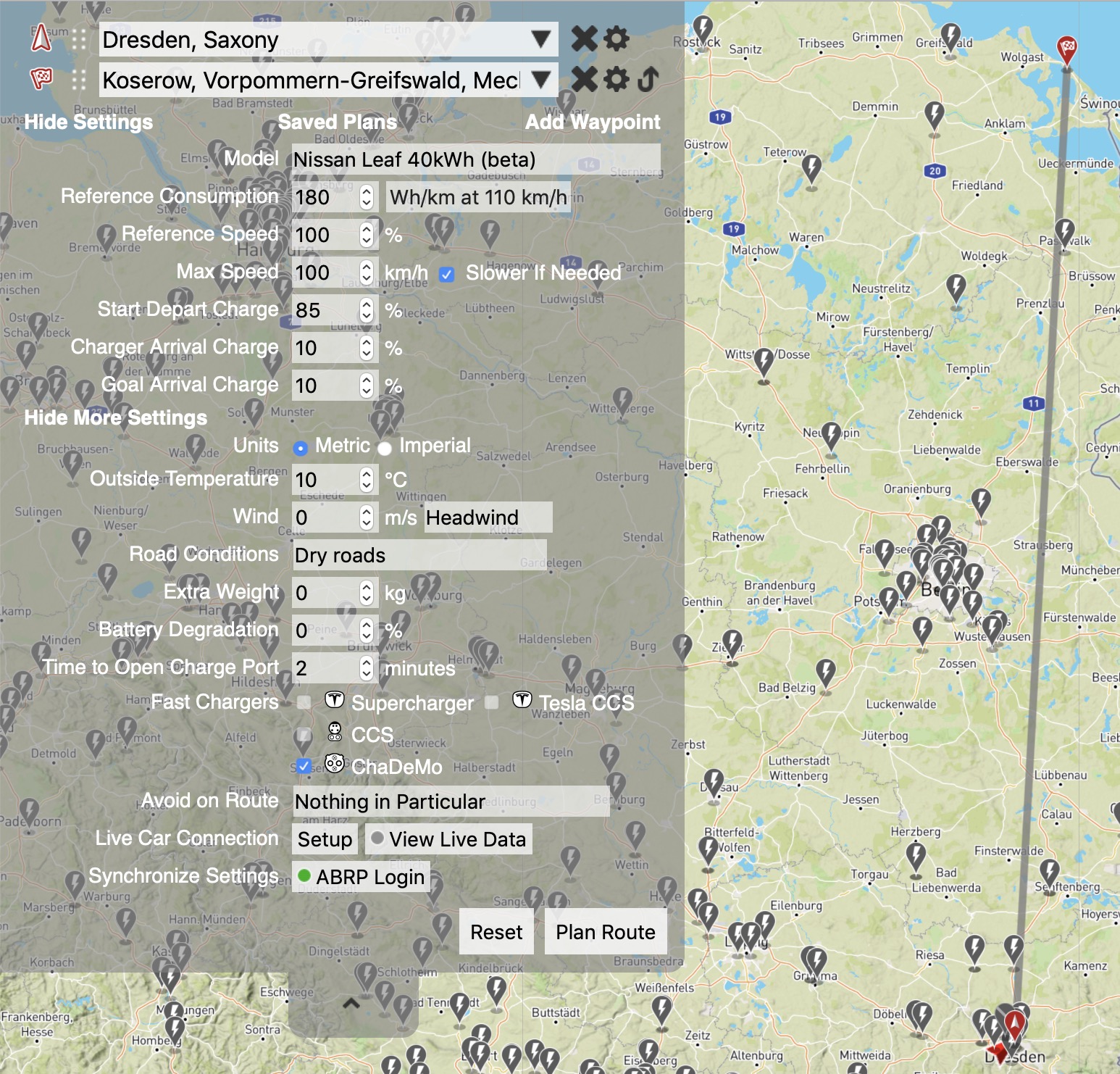Enable CCS charger checkbox
This screenshot has height=1074, width=1120.
(304, 735)
